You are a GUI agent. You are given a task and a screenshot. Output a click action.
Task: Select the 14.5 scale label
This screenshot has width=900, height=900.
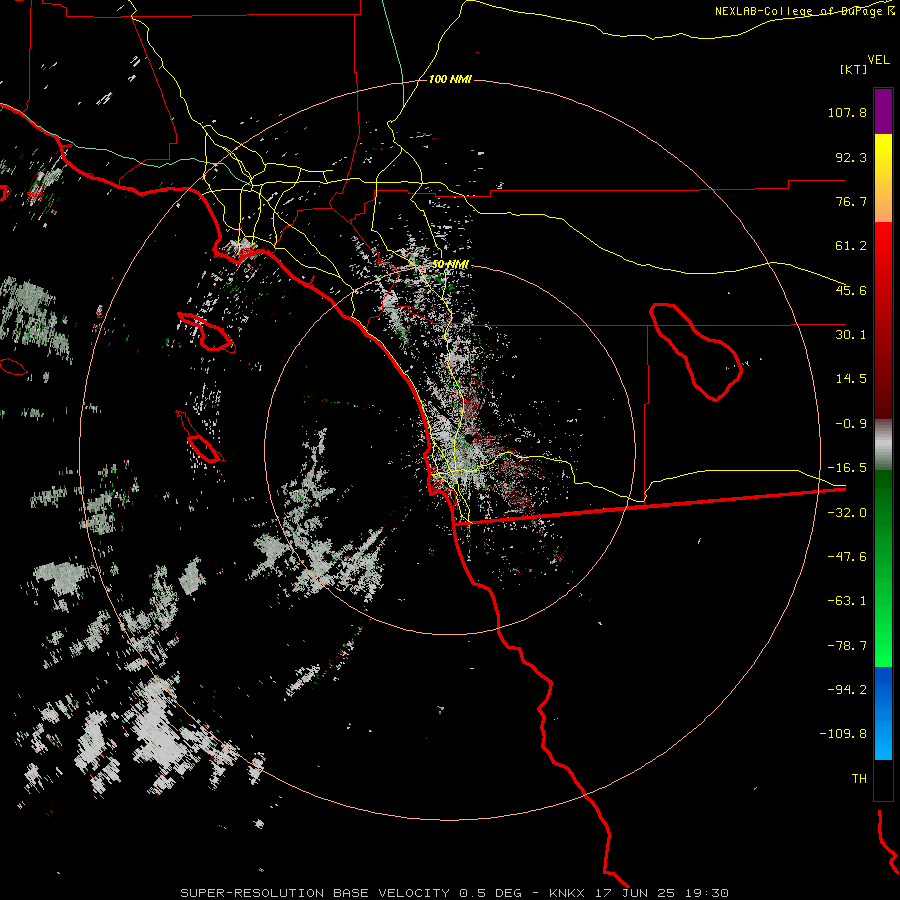click(x=851, y=379)
